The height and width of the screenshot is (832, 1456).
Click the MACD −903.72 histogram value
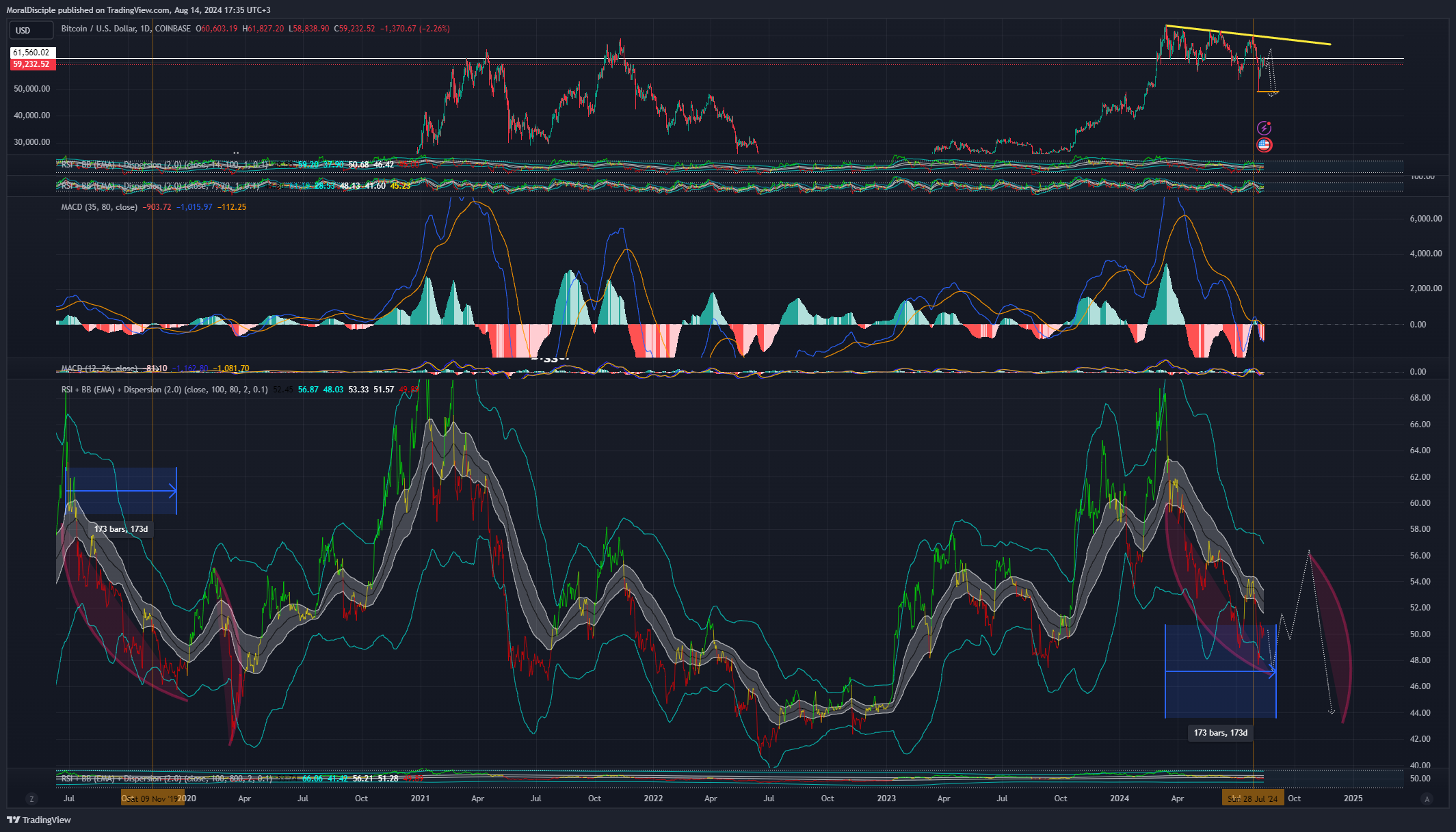click(x=157, y=207)
